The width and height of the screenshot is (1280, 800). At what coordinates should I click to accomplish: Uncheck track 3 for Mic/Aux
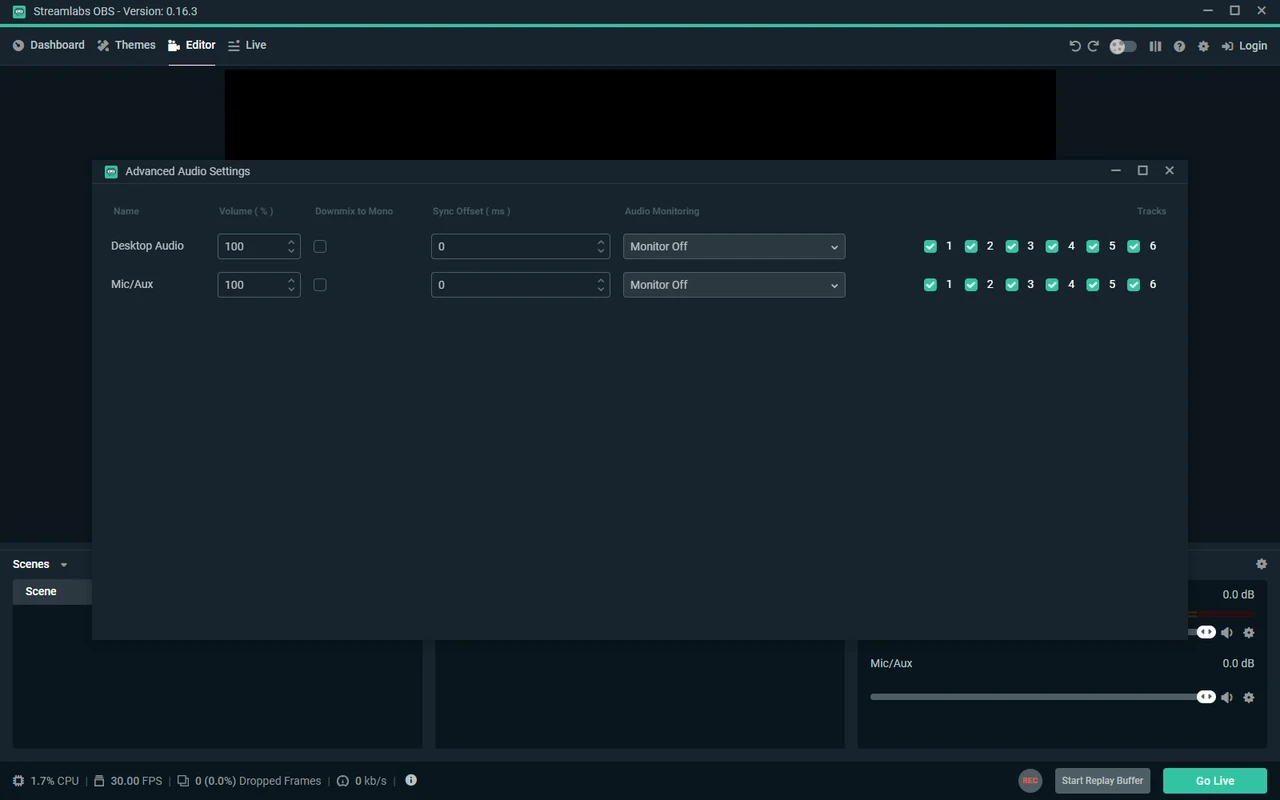pyautogui.click(x=1012, y=285)
